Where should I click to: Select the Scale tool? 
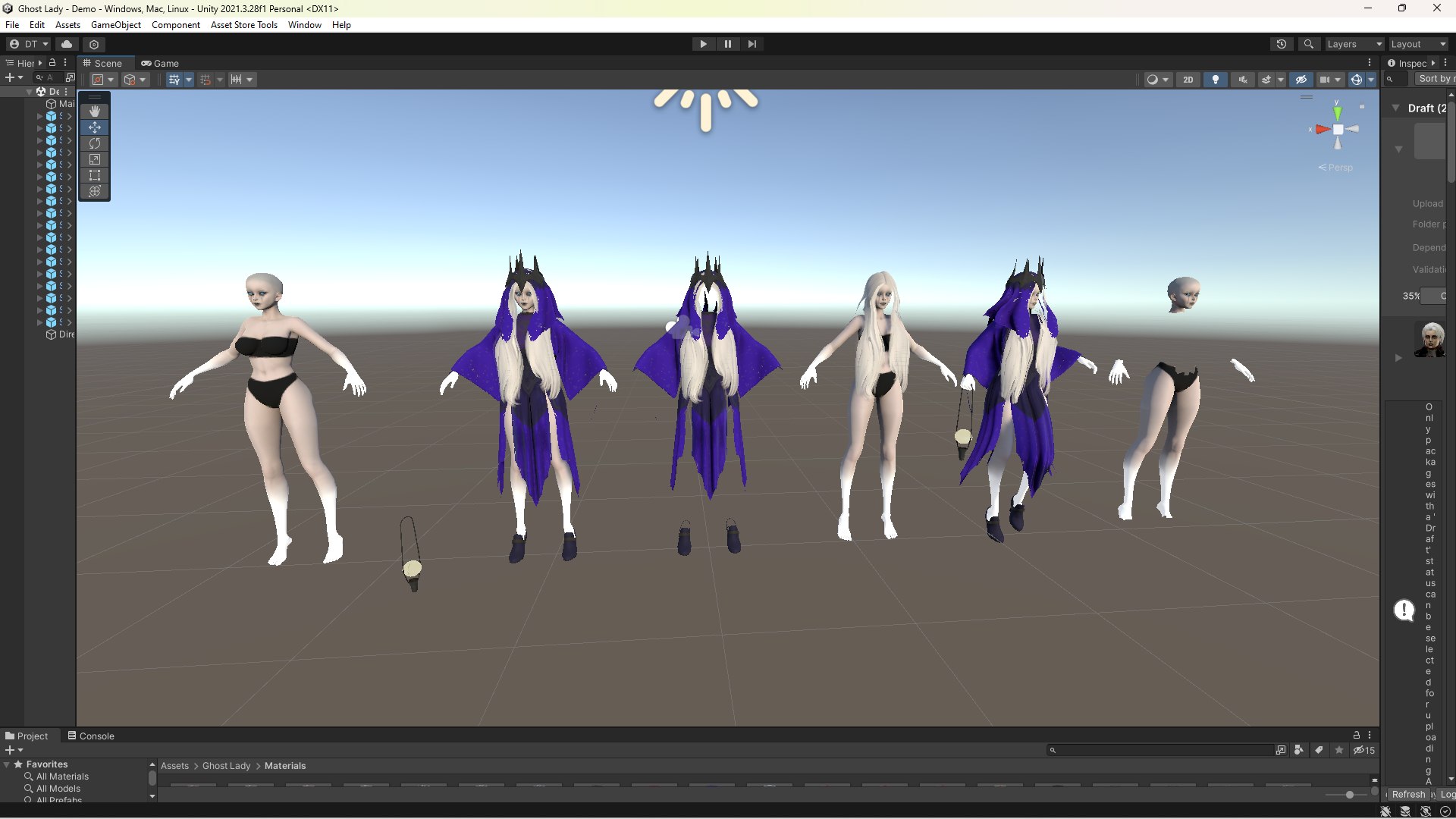click(x=95, y=159)
